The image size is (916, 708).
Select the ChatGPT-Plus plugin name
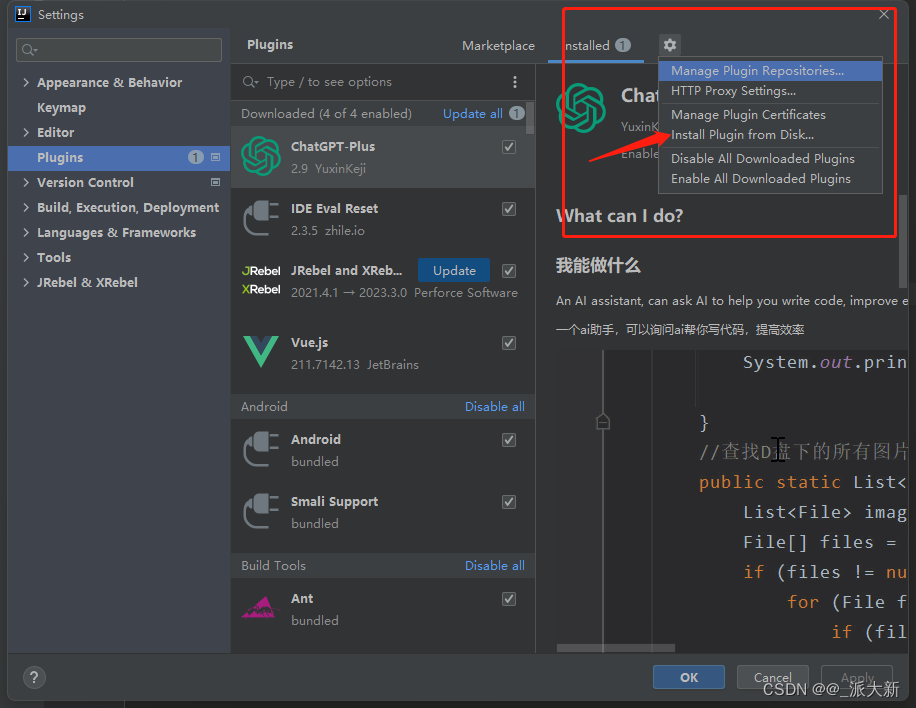pos(333,147)
